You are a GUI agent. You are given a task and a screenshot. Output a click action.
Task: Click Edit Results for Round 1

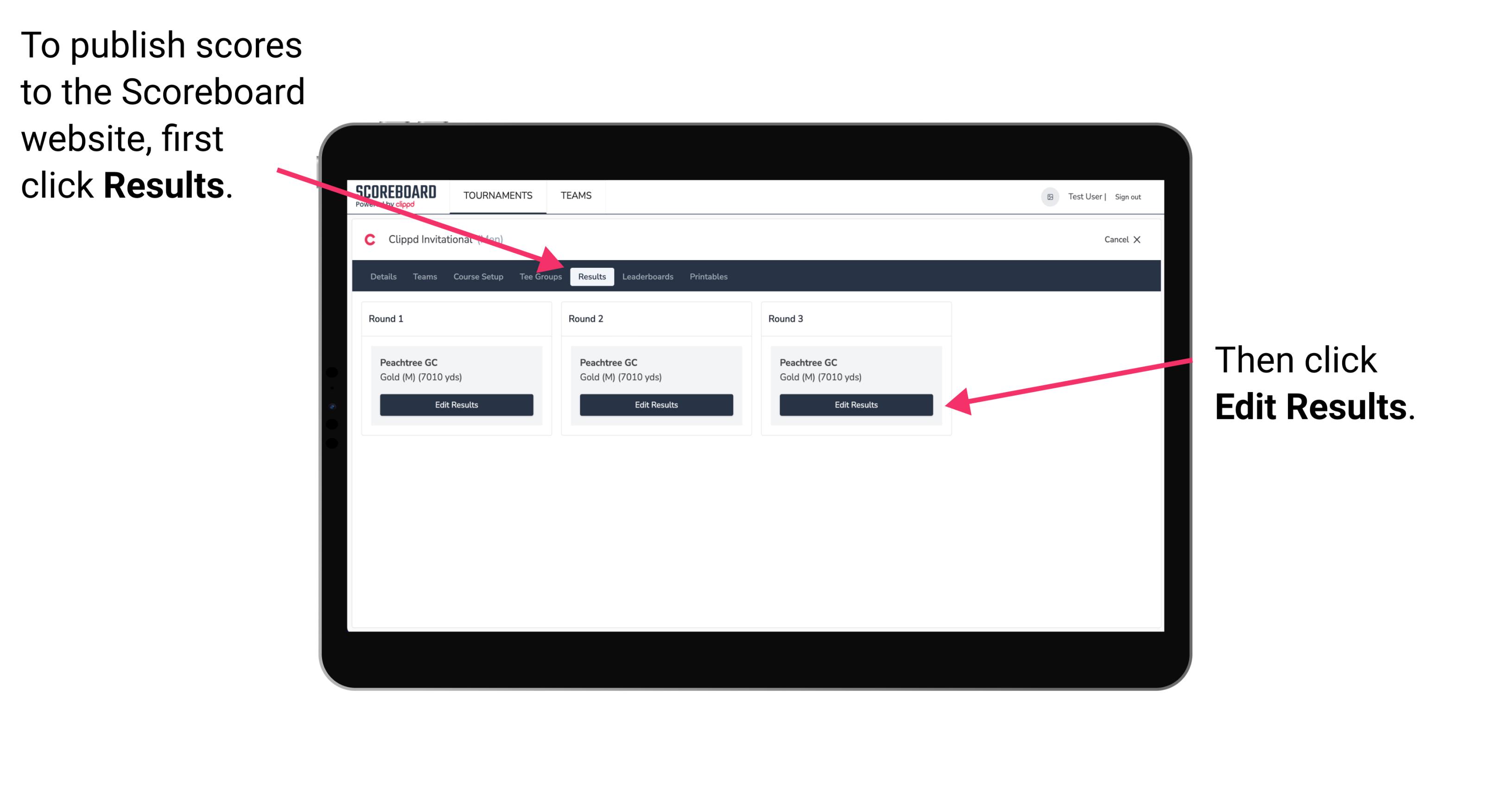[457, 405]
